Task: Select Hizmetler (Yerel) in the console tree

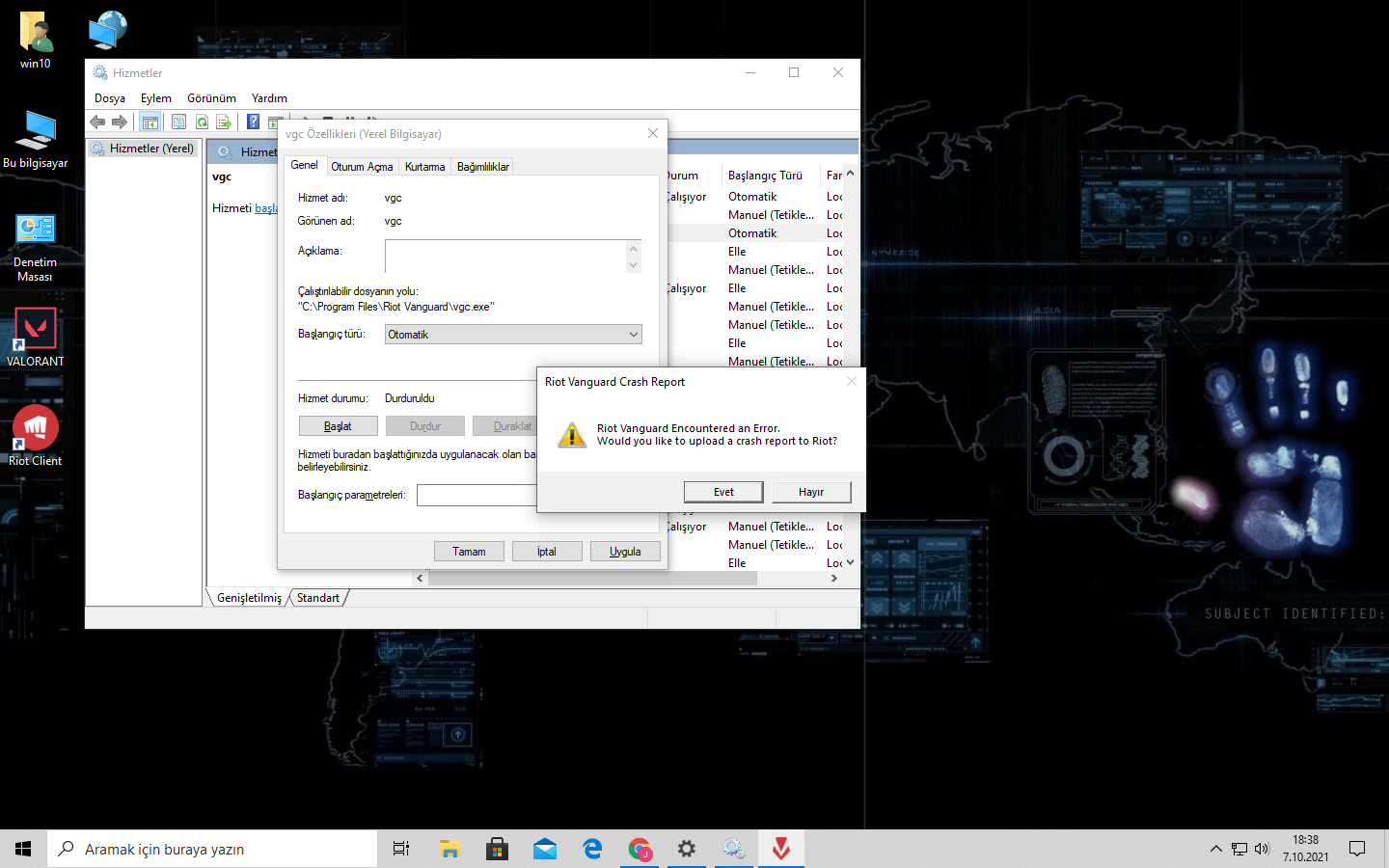Action: (x=144, y=149)
